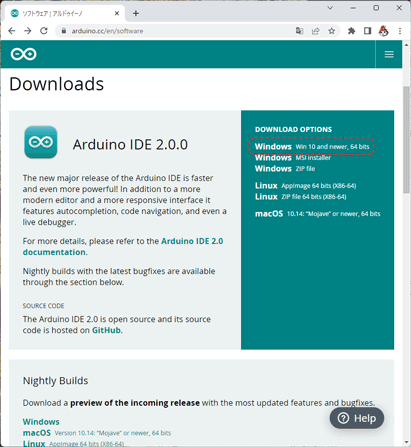The image size is (411, 447).
Task: Select the Arduino software browser tab
Action: (65, 13)
